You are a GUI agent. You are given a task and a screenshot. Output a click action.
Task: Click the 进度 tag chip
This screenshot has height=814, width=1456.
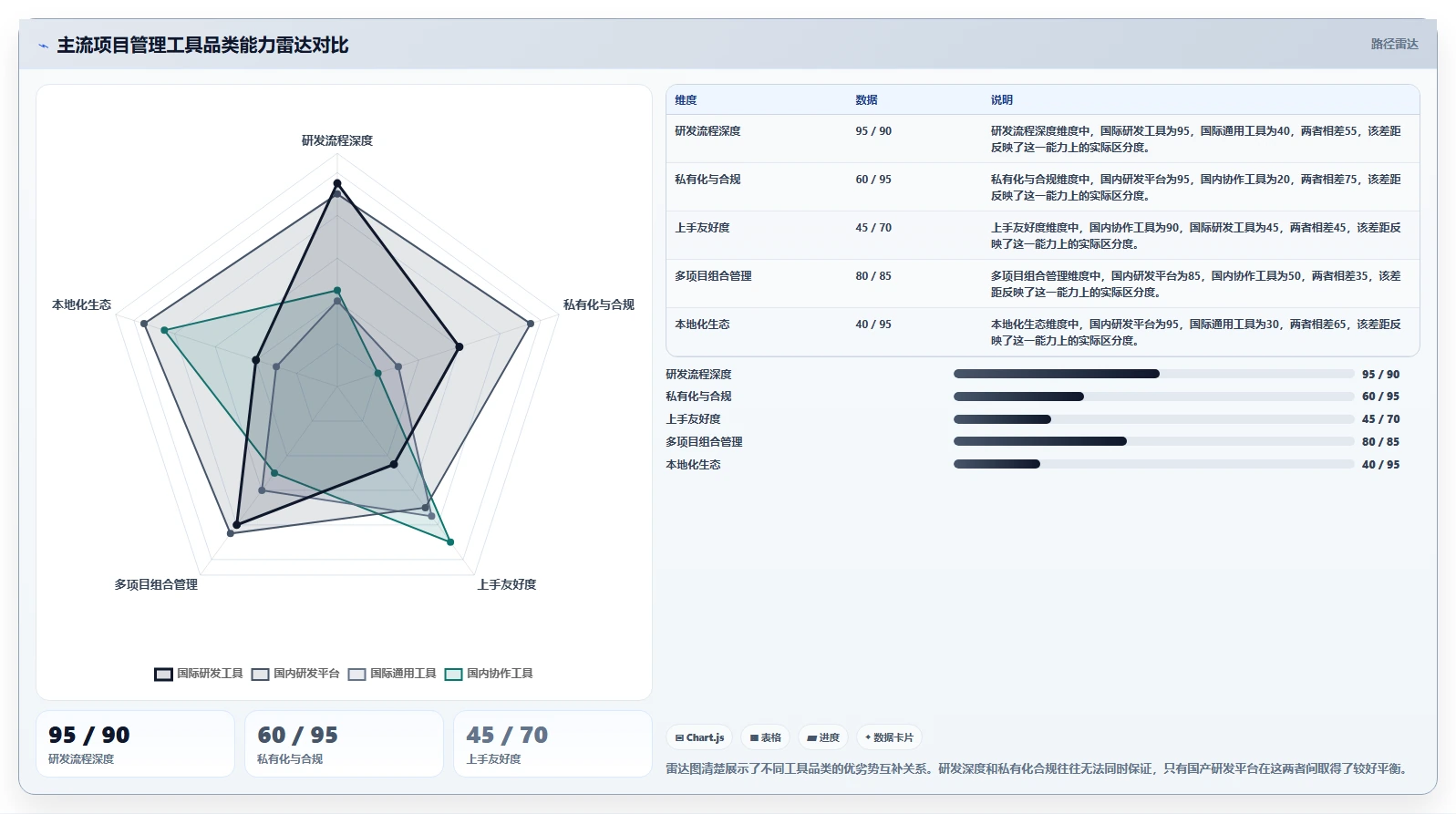pyautogui.click(x=822, y=737)
